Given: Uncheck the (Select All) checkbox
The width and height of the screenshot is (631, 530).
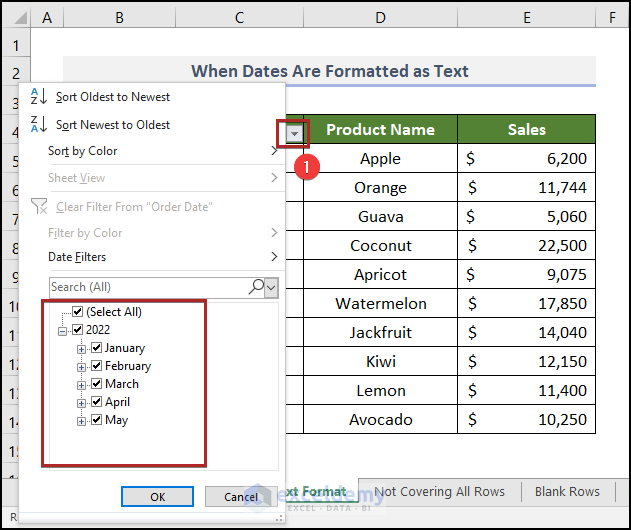Looking at the screenshot, I should [78, 312].
